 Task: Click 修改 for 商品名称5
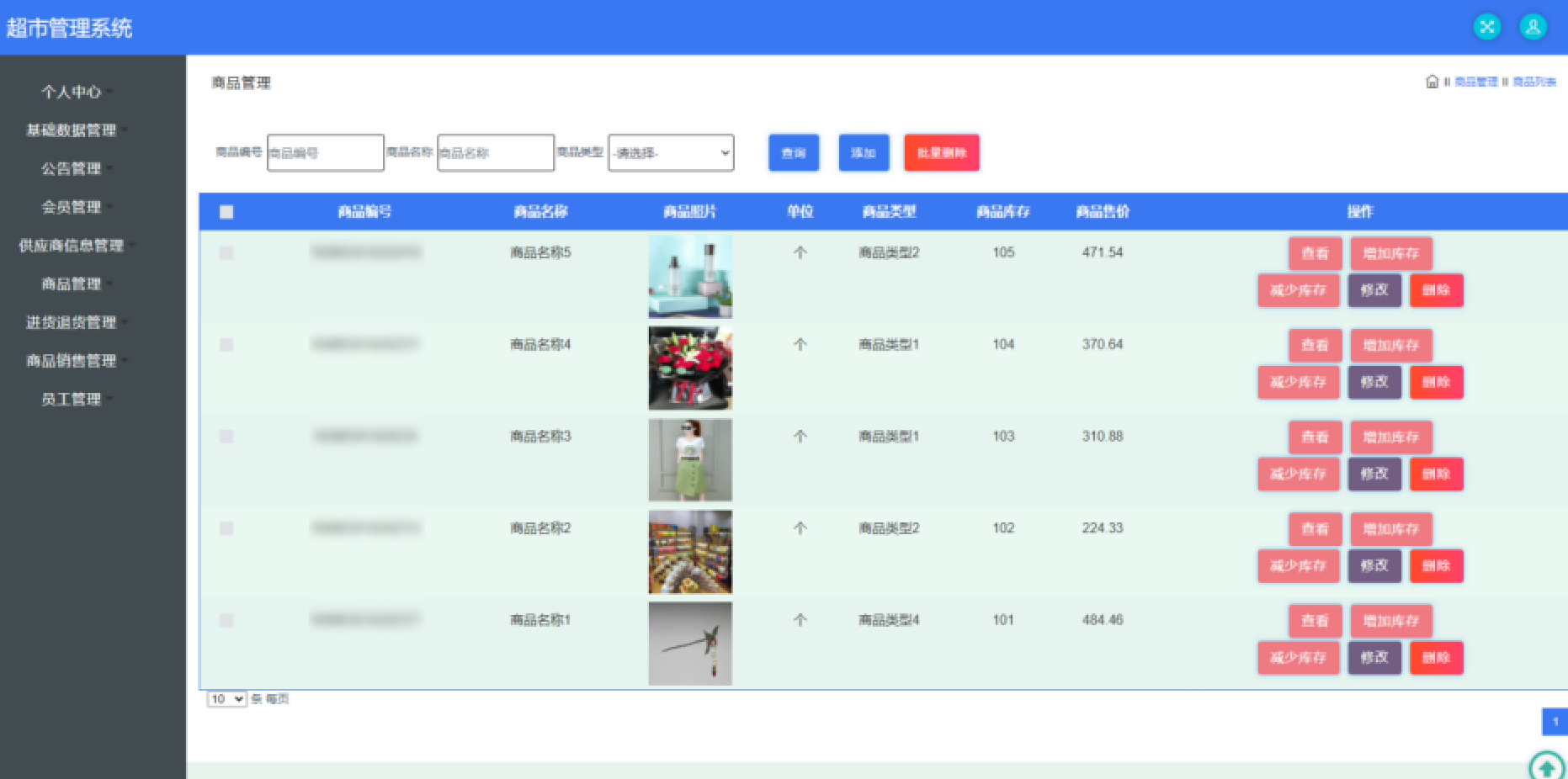[1374, 290]
